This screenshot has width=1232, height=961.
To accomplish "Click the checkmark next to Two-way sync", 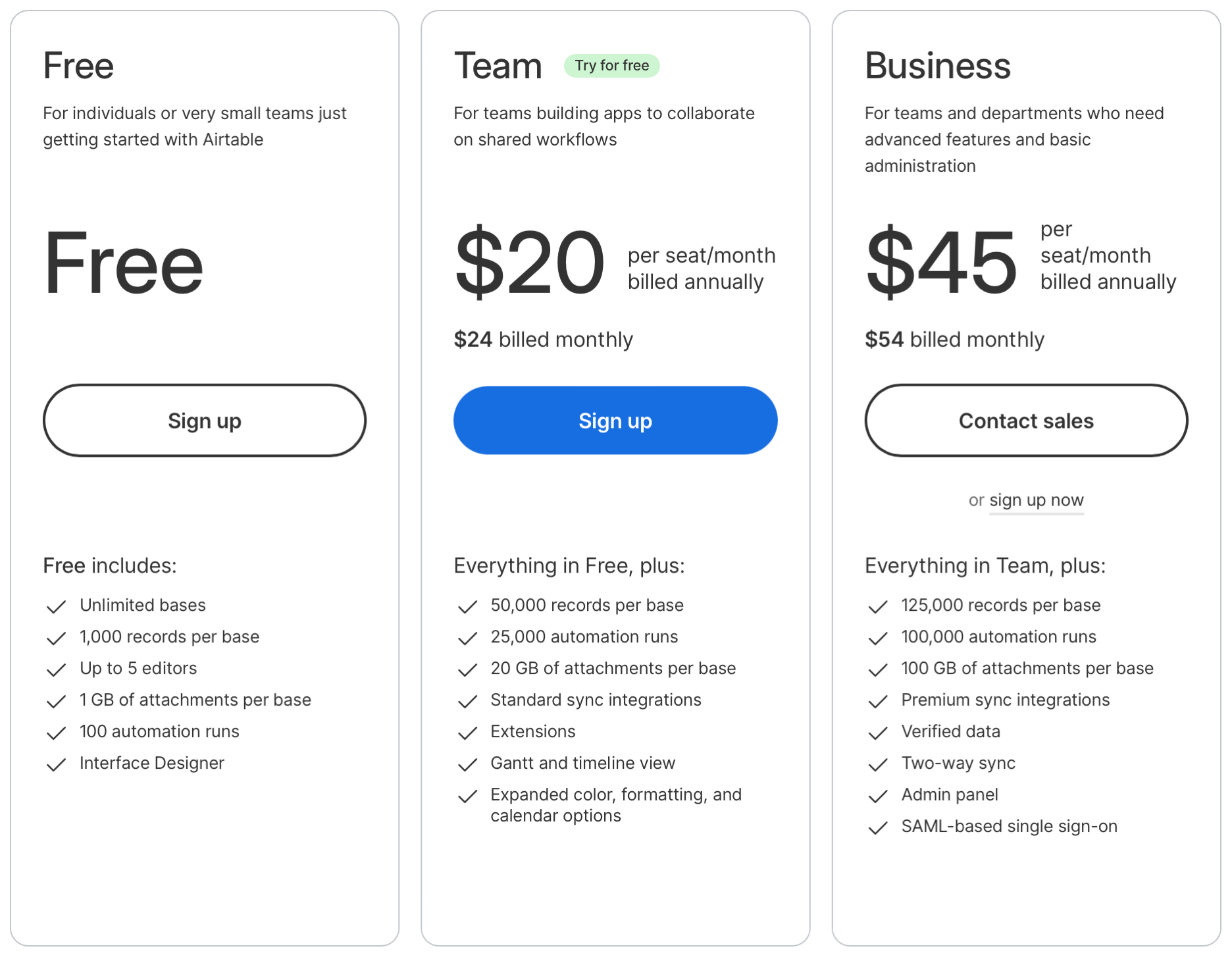I will coord(878,764).
